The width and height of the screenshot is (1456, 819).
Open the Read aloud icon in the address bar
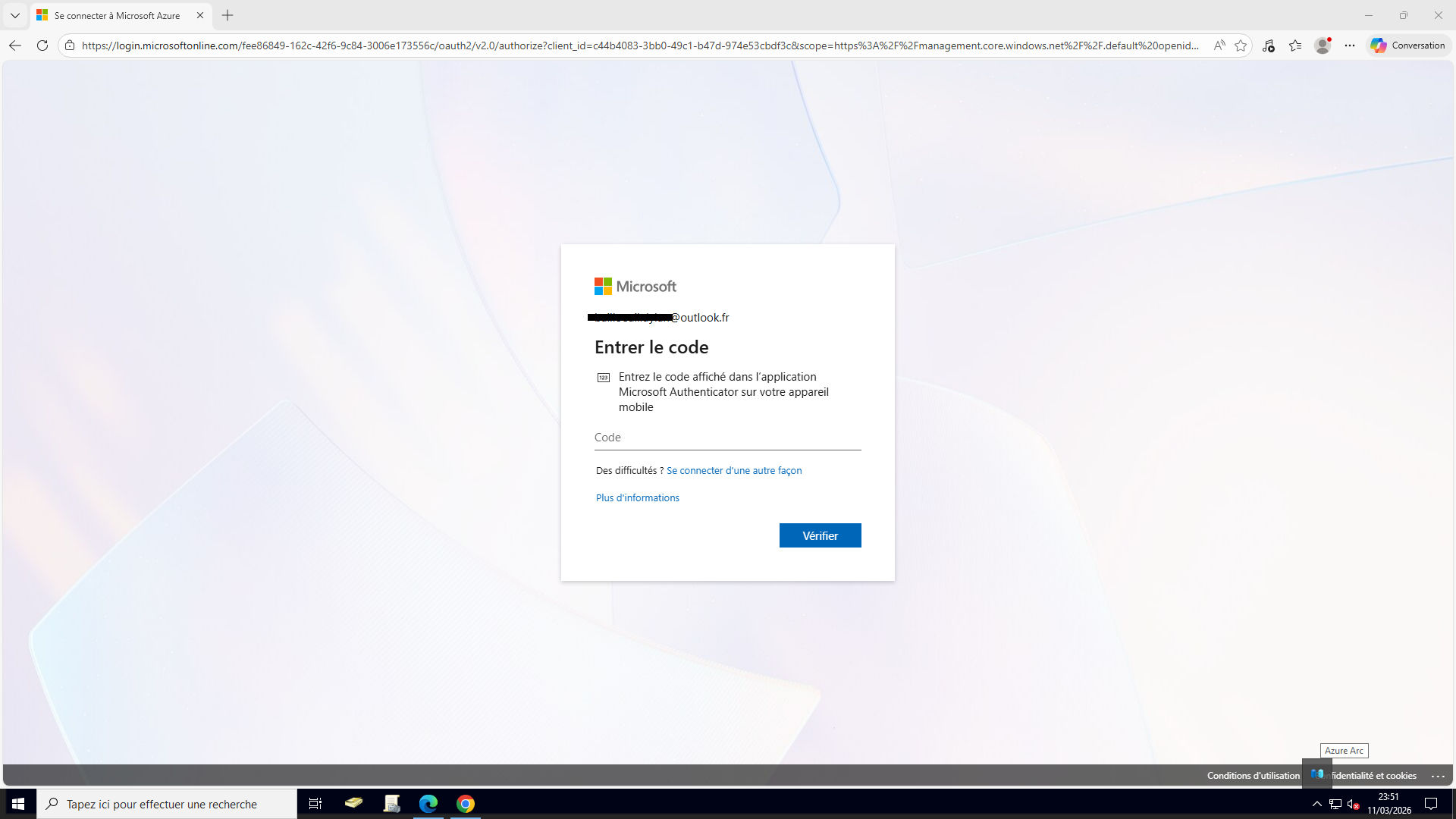tap(1219, 45)
